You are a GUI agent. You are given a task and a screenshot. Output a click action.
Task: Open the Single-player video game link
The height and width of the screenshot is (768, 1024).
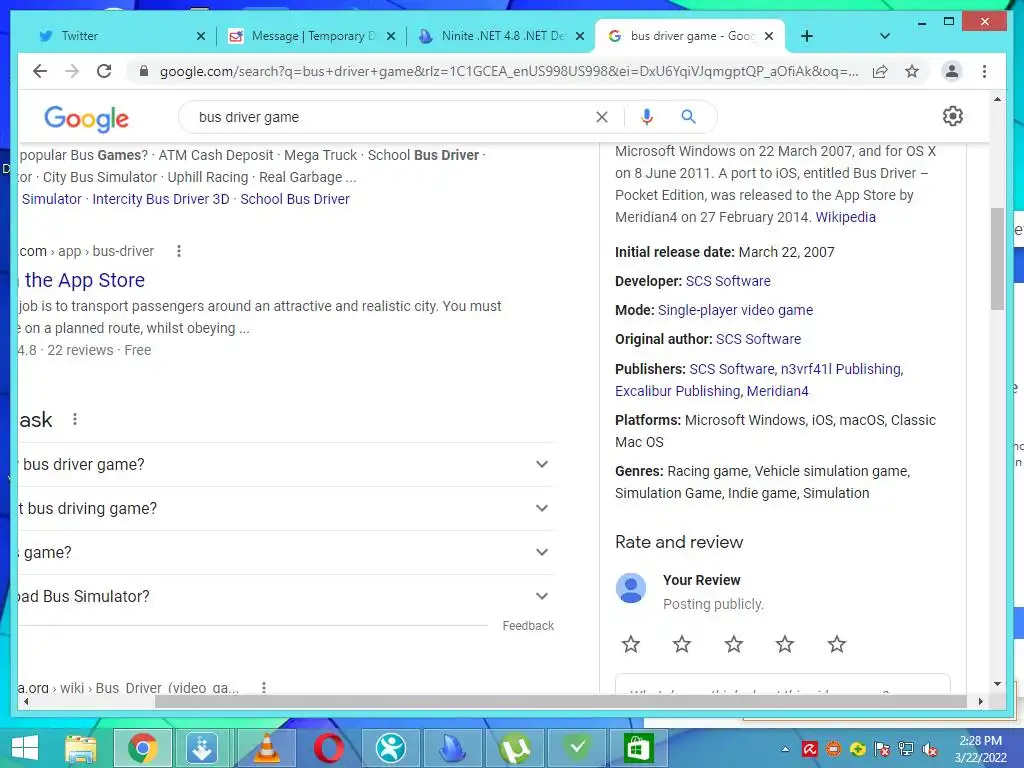click(735, 310)
